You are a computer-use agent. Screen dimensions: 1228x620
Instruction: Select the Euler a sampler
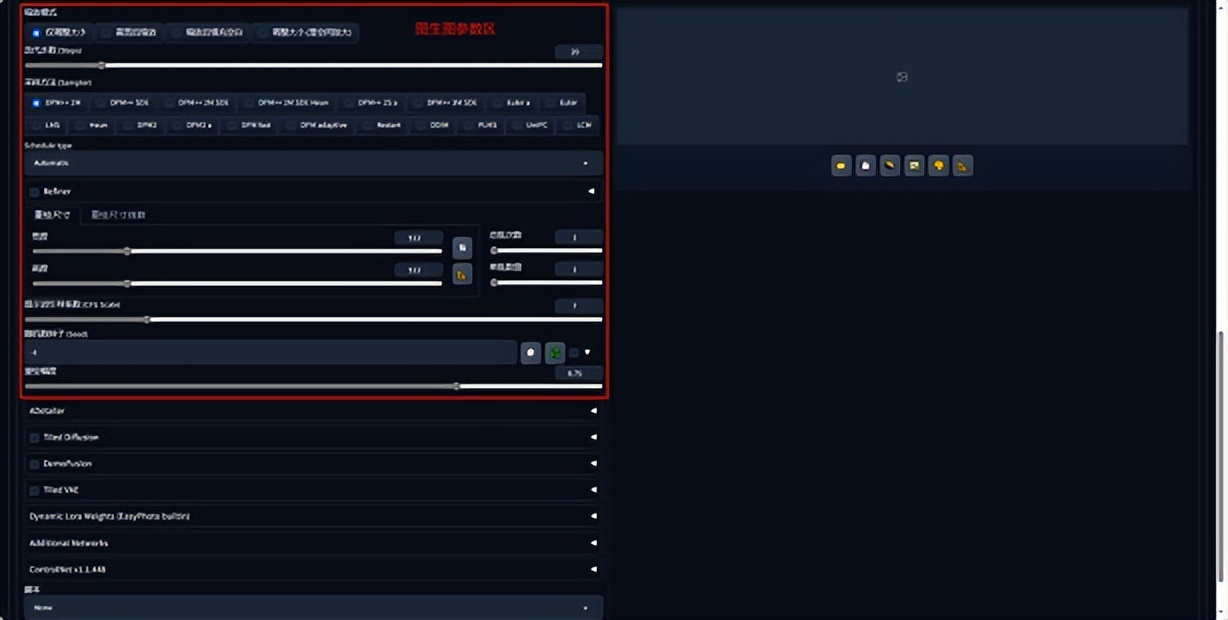pos(511,102)
